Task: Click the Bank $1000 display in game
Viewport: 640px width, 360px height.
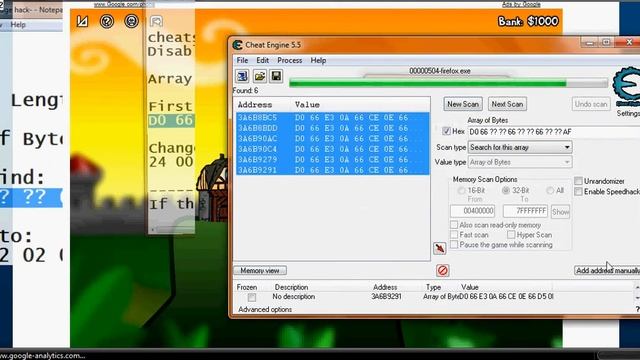Action: click(x=528, y=21)
